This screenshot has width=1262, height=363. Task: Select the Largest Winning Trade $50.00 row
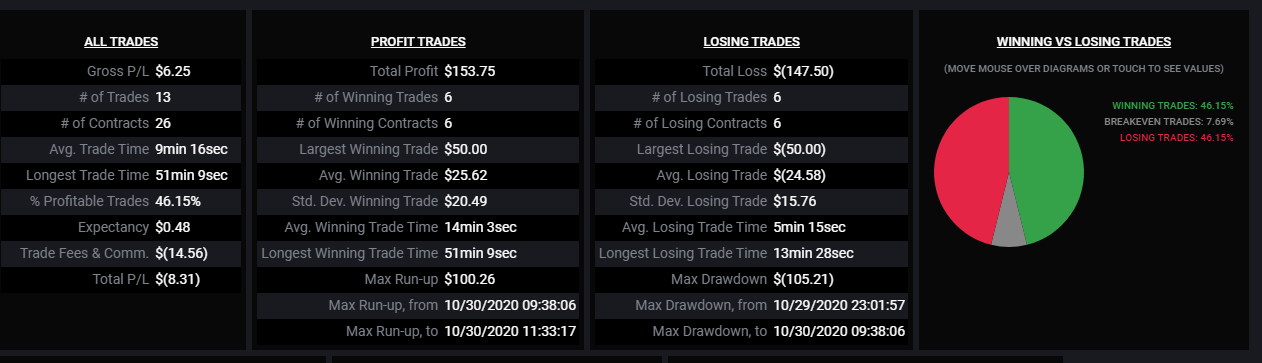418,150
